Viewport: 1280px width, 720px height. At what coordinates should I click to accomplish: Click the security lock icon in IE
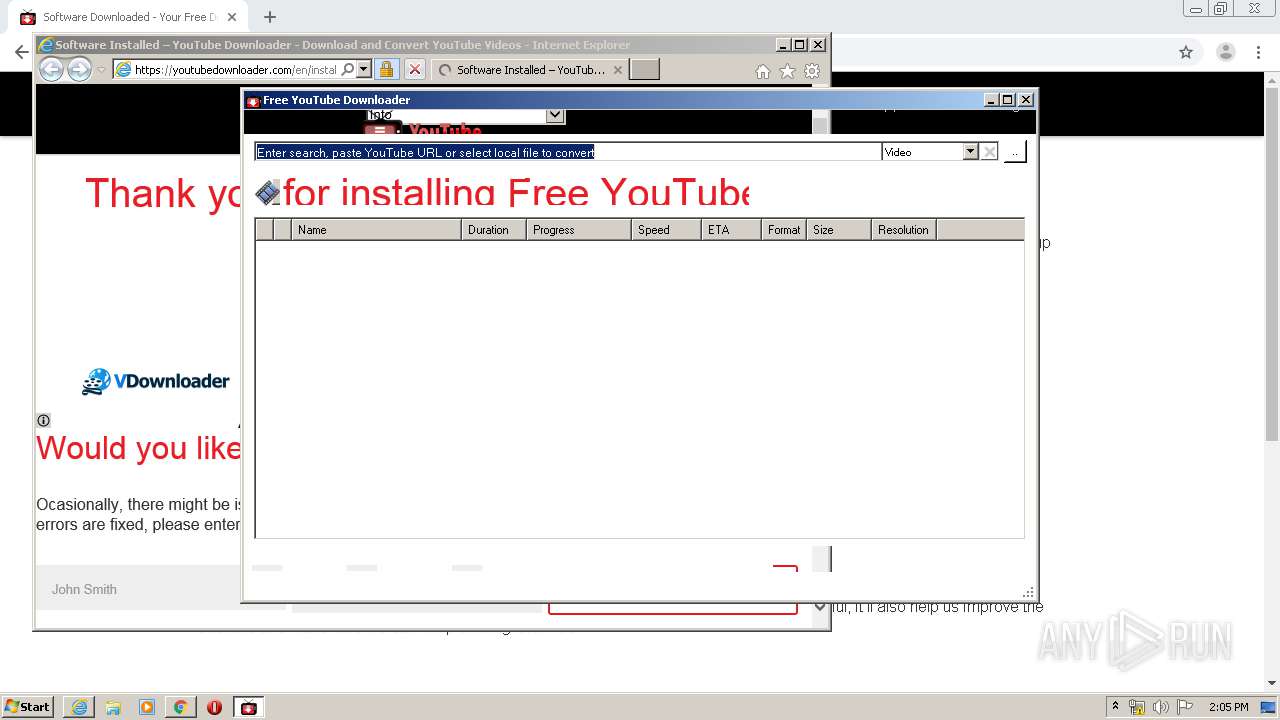(387, 69)
